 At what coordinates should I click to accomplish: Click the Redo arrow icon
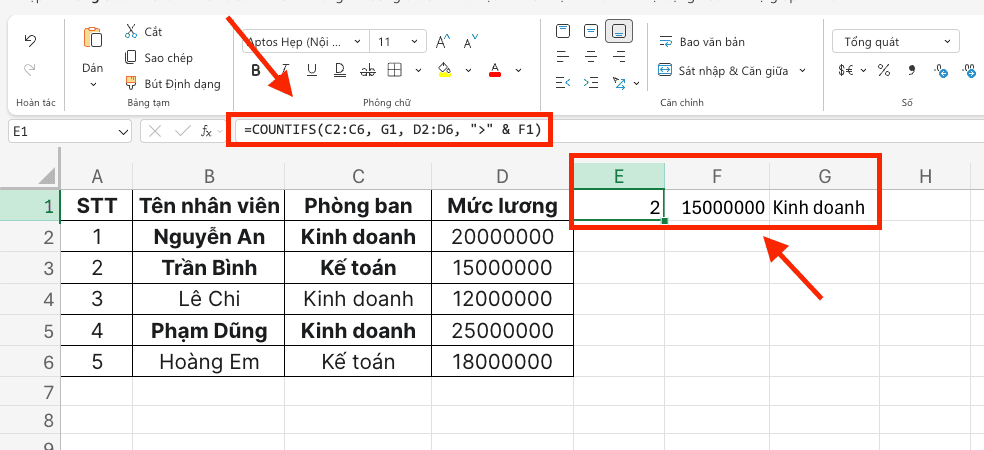coord(30,69)
